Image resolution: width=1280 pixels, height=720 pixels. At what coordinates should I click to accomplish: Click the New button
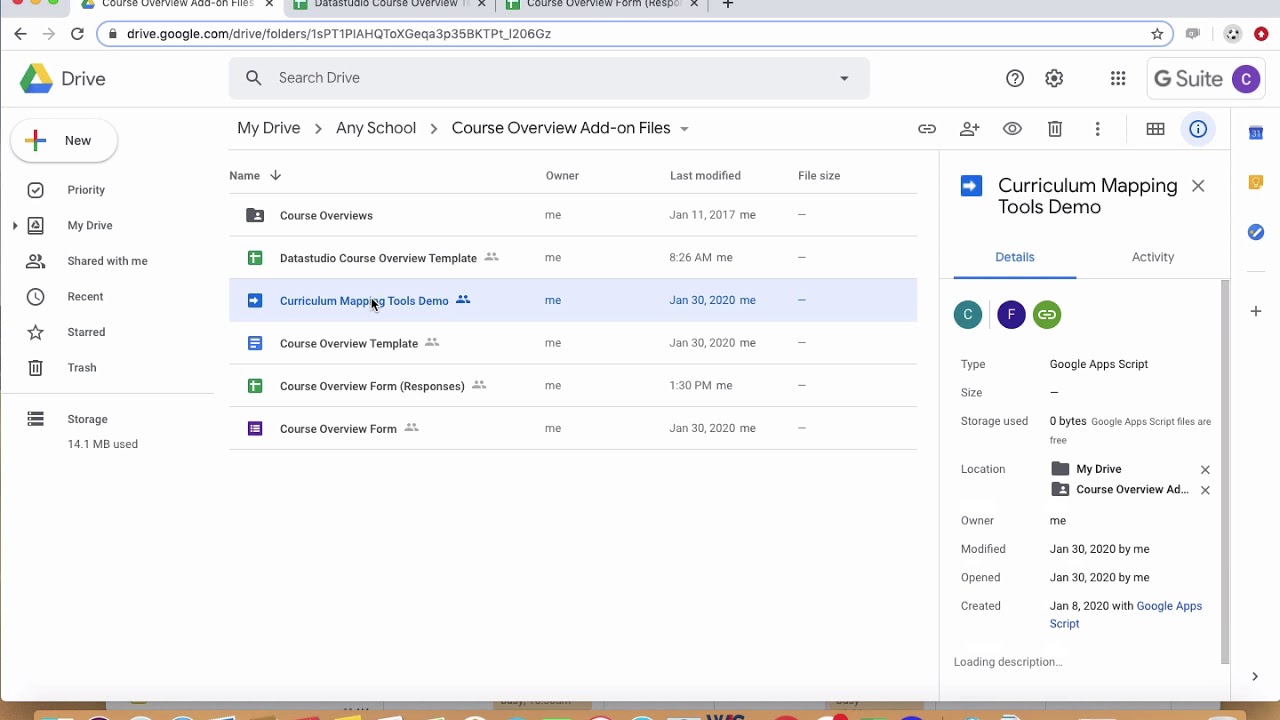point(64,141)
